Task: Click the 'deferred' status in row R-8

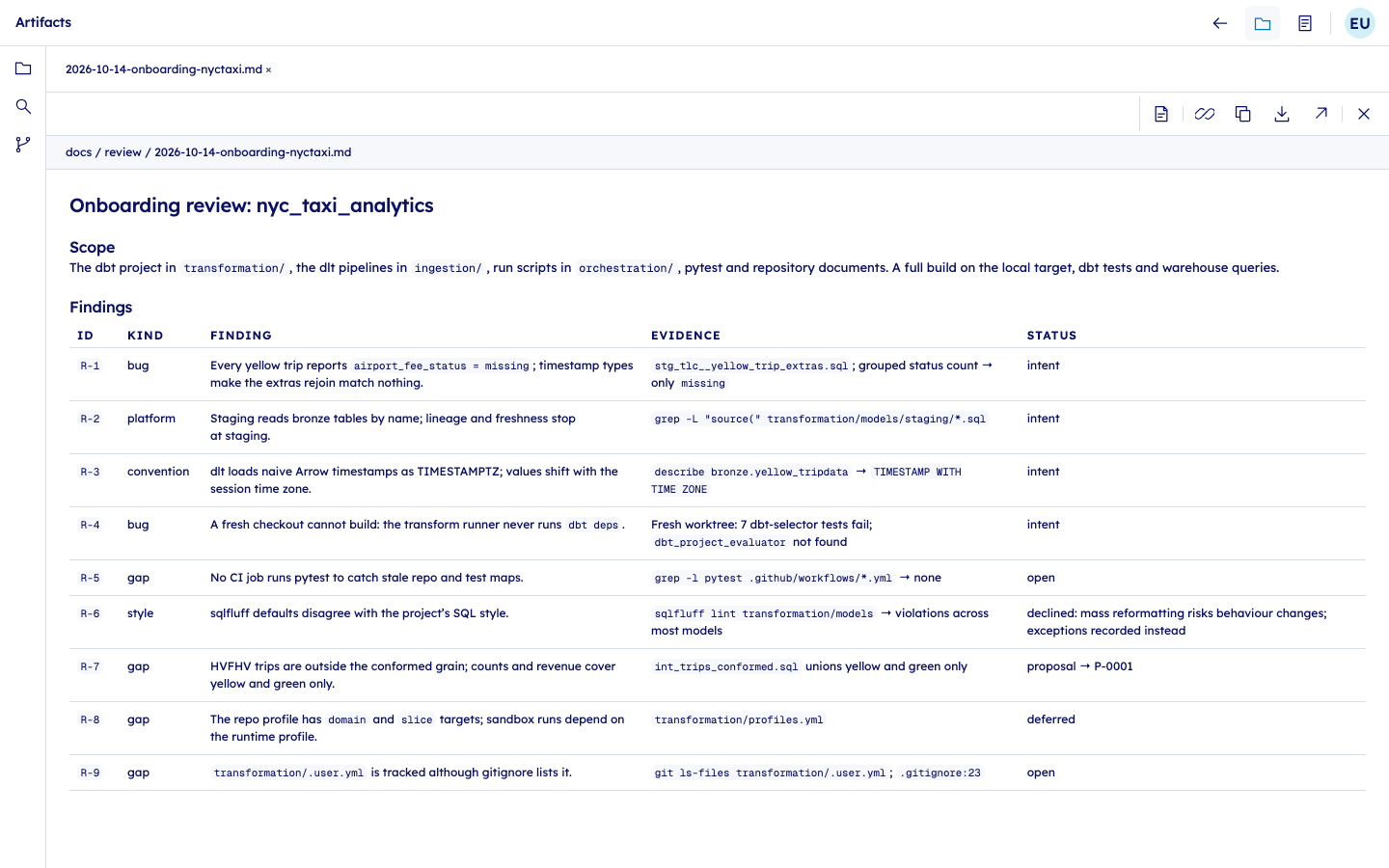Action: [x=1051, y=719]
